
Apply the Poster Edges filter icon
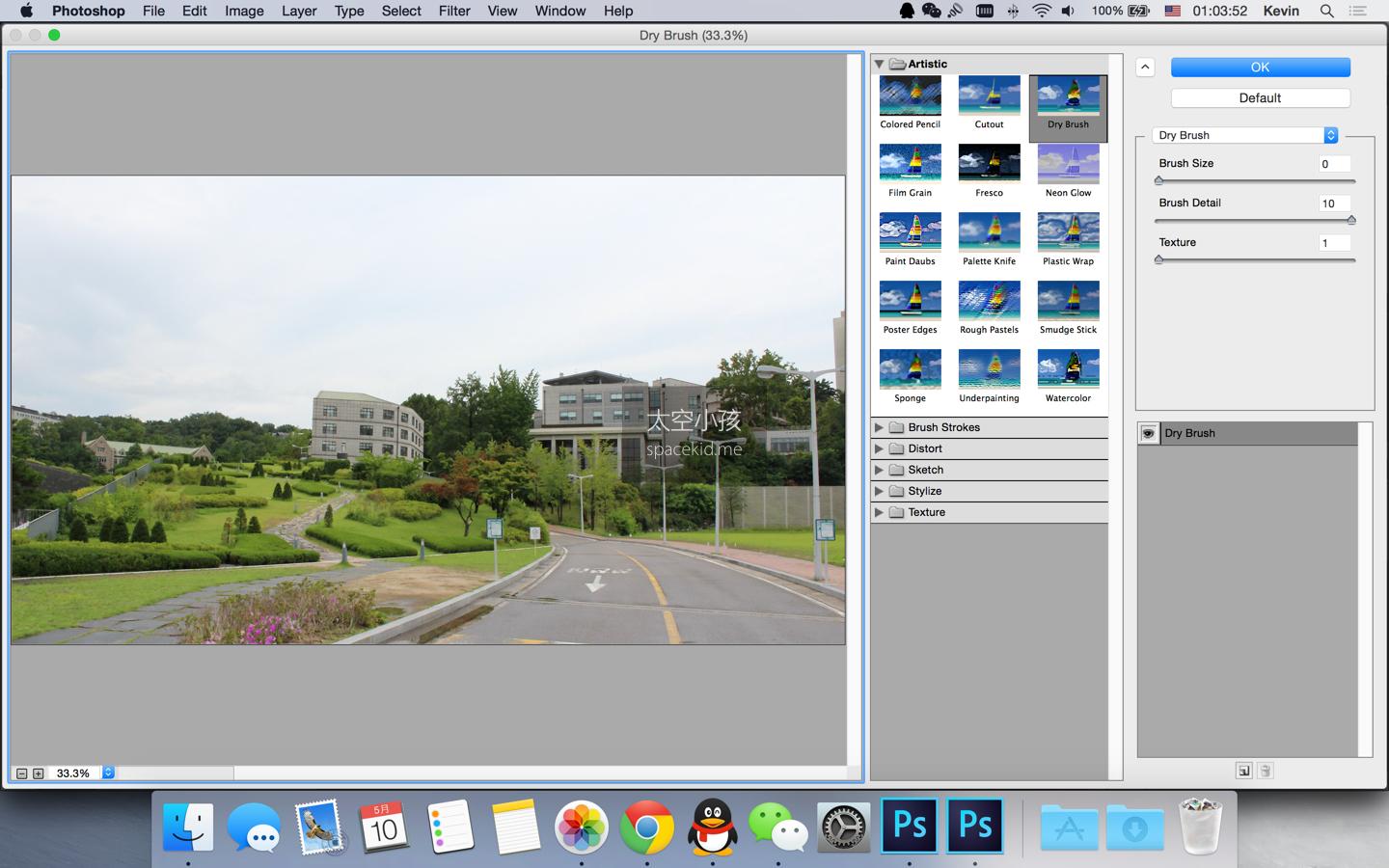click(910, 300)
